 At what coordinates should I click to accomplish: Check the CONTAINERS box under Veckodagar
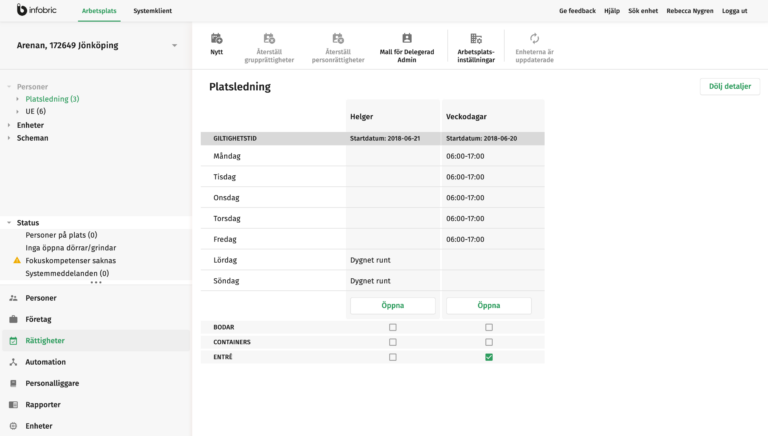click(489, 342)
